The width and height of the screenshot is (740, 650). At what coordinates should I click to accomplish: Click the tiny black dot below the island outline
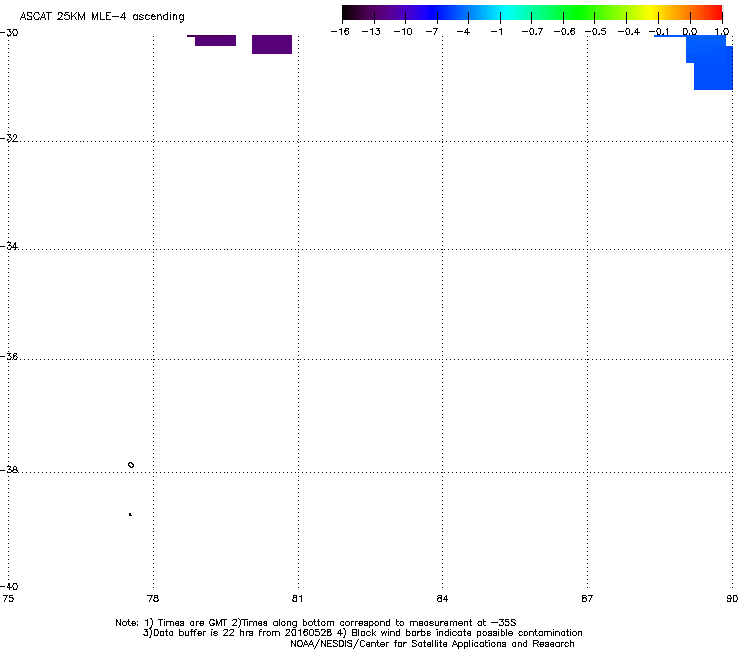coord(130,515)
